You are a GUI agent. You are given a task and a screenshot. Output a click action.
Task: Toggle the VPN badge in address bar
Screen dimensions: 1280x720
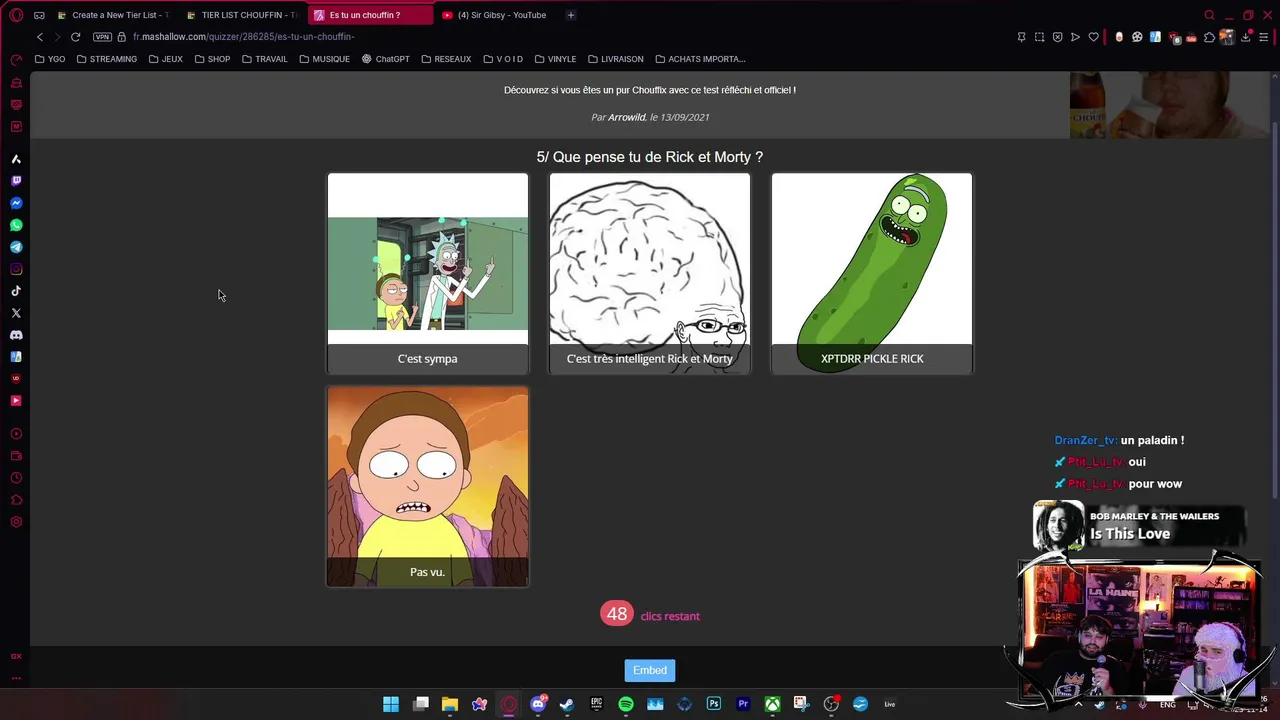point(102,37)
